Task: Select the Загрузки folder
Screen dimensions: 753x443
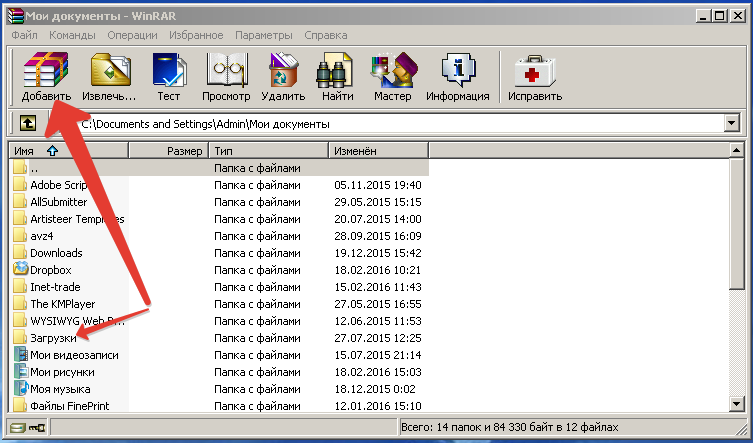Action: (53, 338)
